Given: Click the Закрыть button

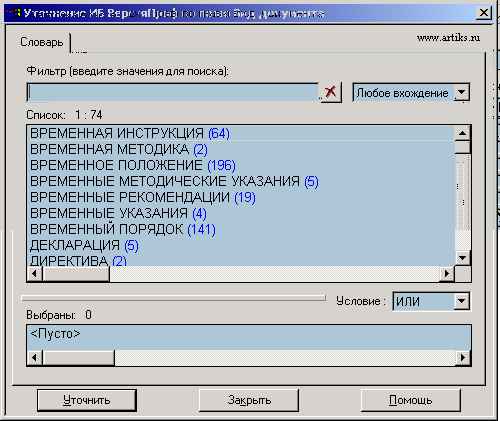Looking at the screenshot, I should (x=249, y=400).
